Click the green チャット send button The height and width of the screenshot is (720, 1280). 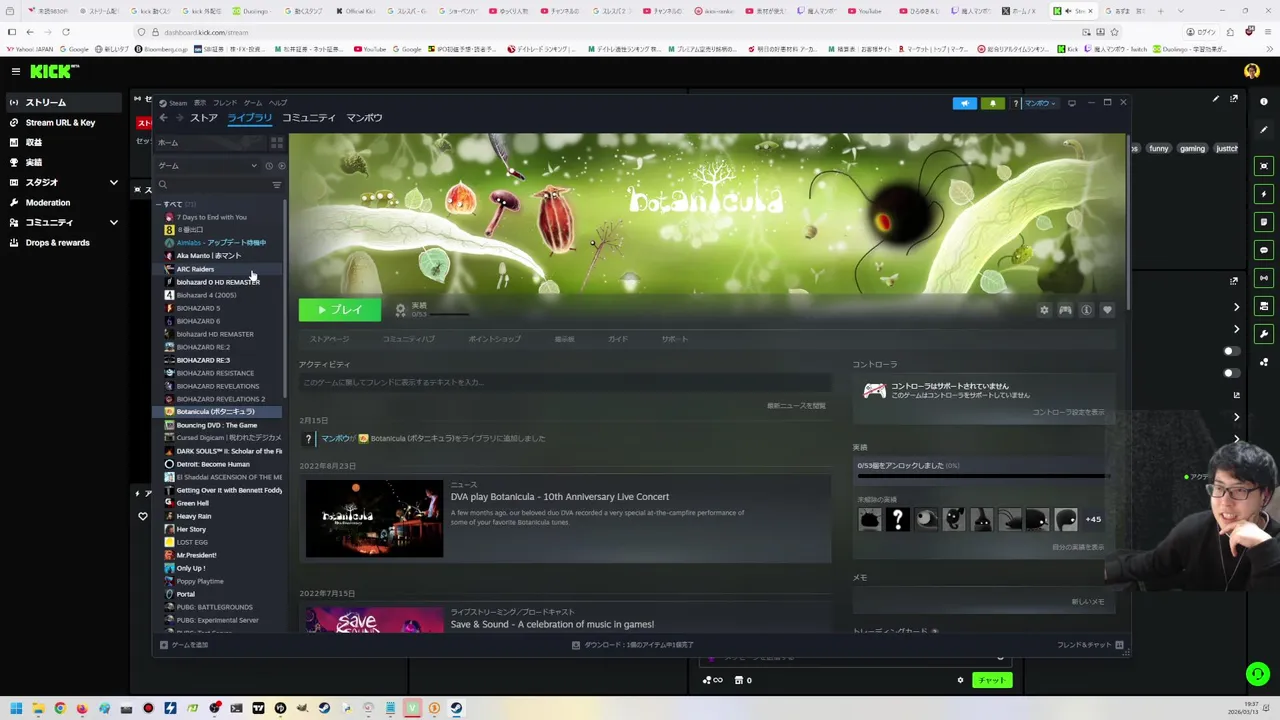pyautogui.click(x=991, y=680)
